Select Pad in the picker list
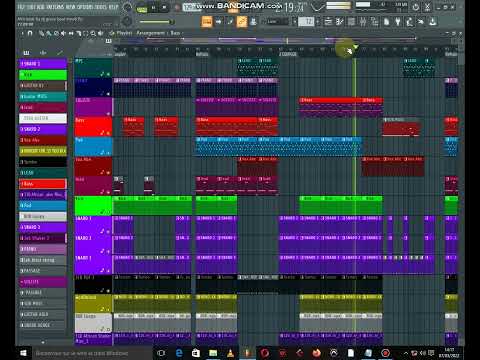Viewport: 480px width, 360px height. [x=43, y=205]
